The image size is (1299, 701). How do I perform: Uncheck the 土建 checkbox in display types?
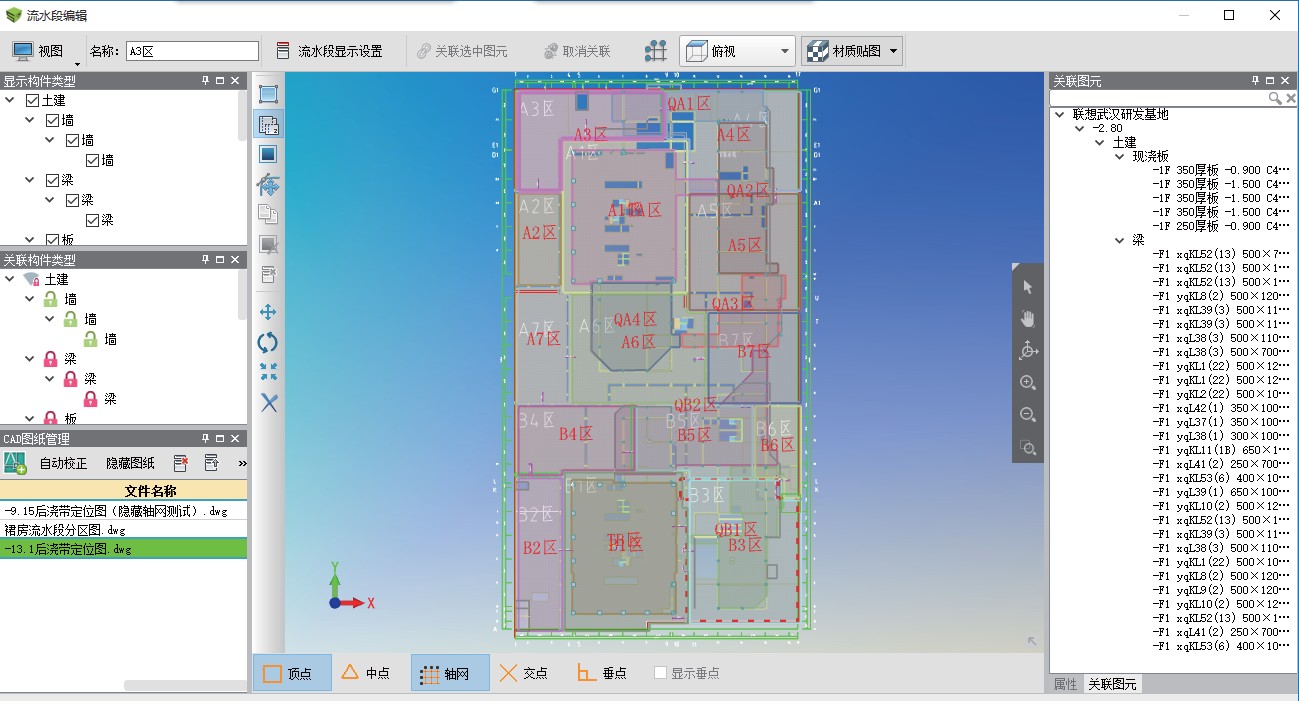[32, 101]
